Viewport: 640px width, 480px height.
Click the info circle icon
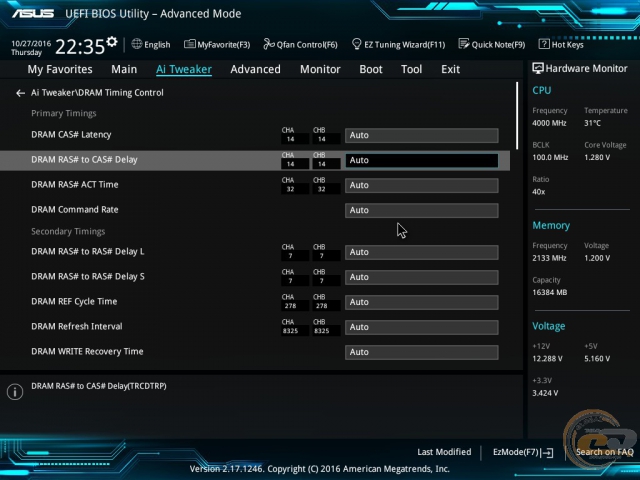tap(15, 392)
